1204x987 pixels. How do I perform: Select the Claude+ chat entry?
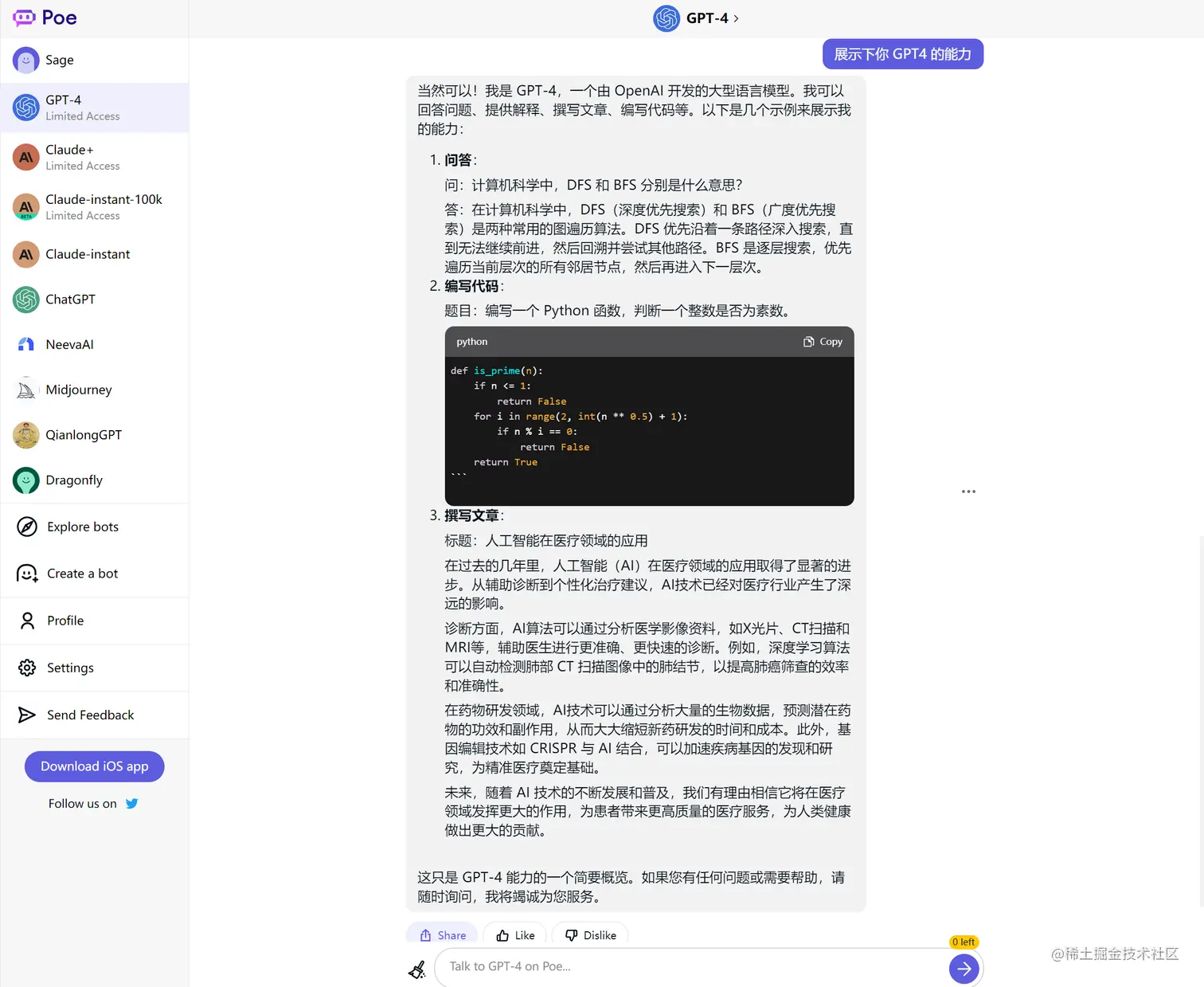click(x=95, y=157)
